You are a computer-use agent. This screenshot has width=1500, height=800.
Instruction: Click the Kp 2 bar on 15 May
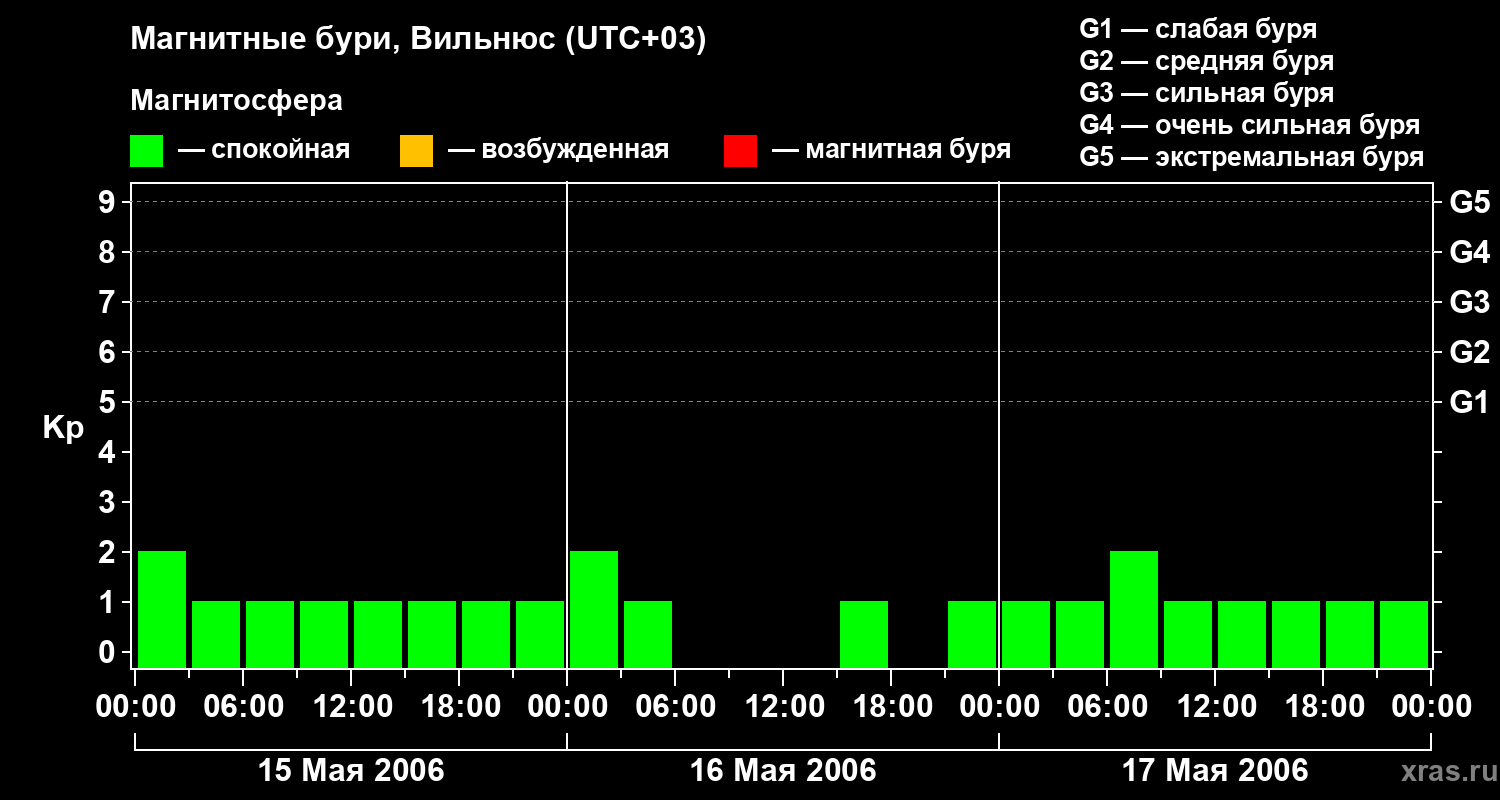(162, 609)
